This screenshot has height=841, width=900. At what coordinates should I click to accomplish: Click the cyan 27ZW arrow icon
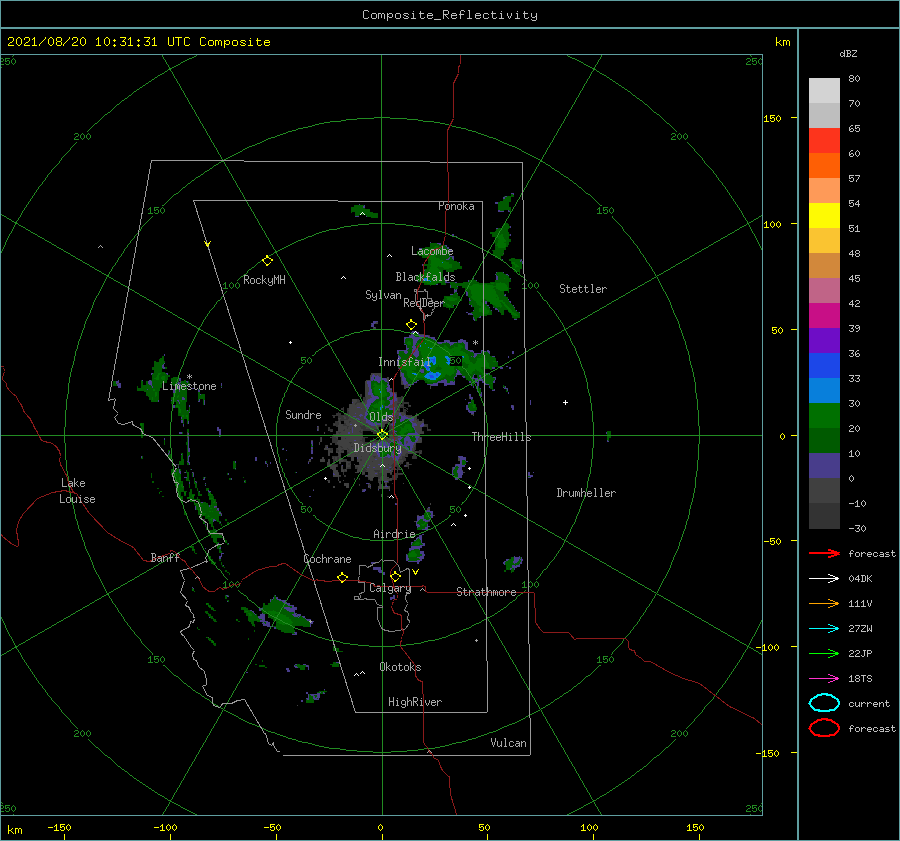824,629
